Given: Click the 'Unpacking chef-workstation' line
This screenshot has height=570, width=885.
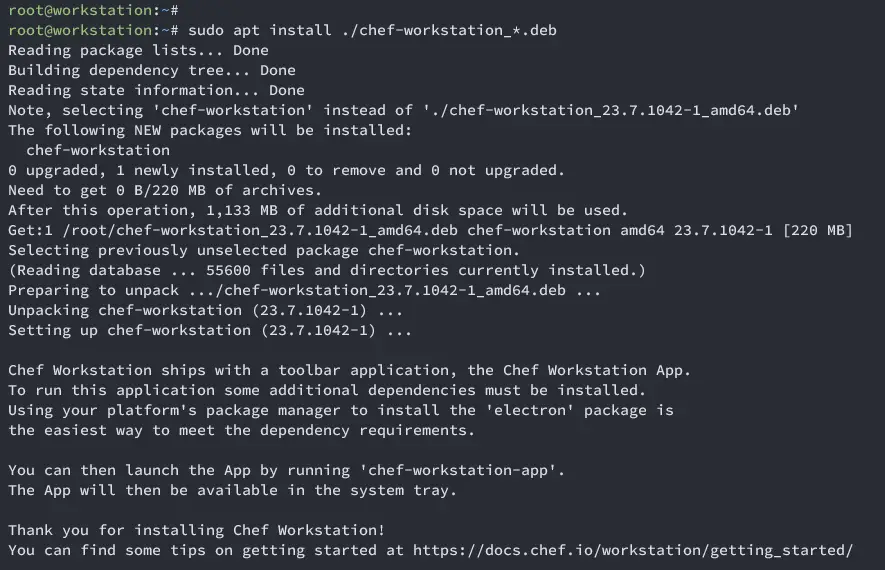Looking at the screenshot, I should tap(205, 310).
